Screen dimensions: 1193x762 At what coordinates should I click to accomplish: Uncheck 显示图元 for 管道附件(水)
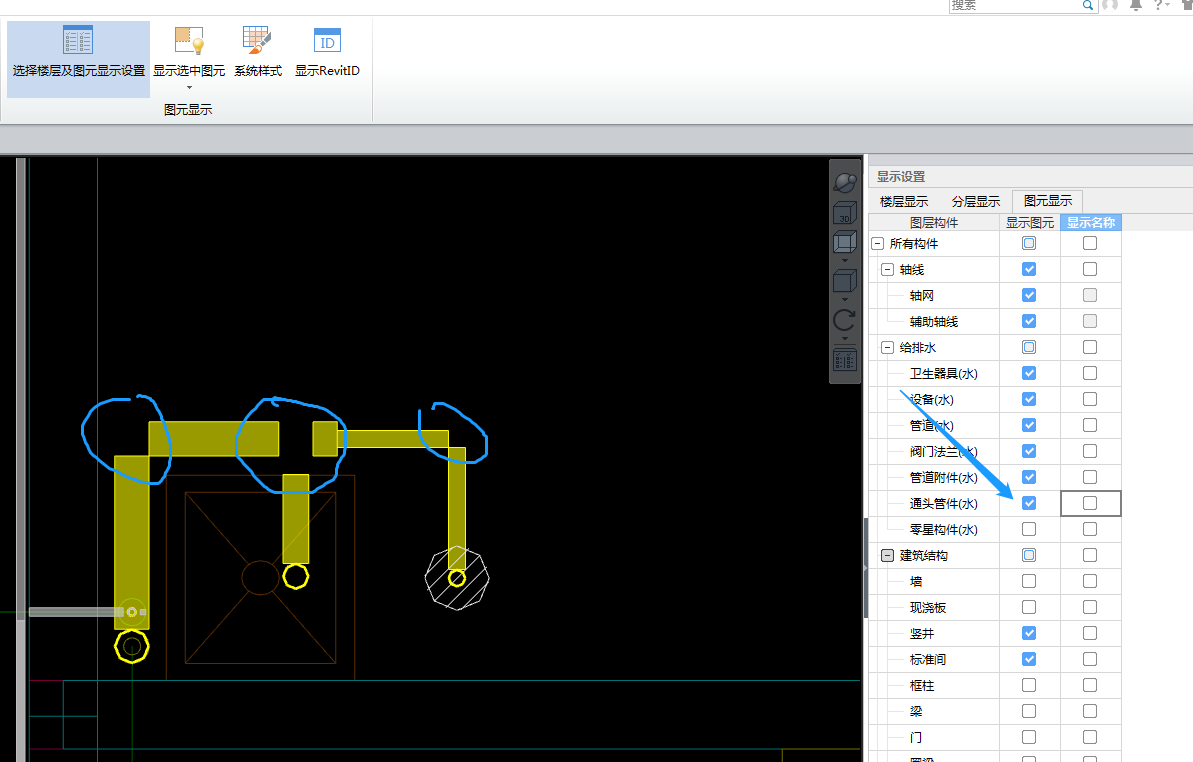pyautogui.click(x=1029, y=477)
